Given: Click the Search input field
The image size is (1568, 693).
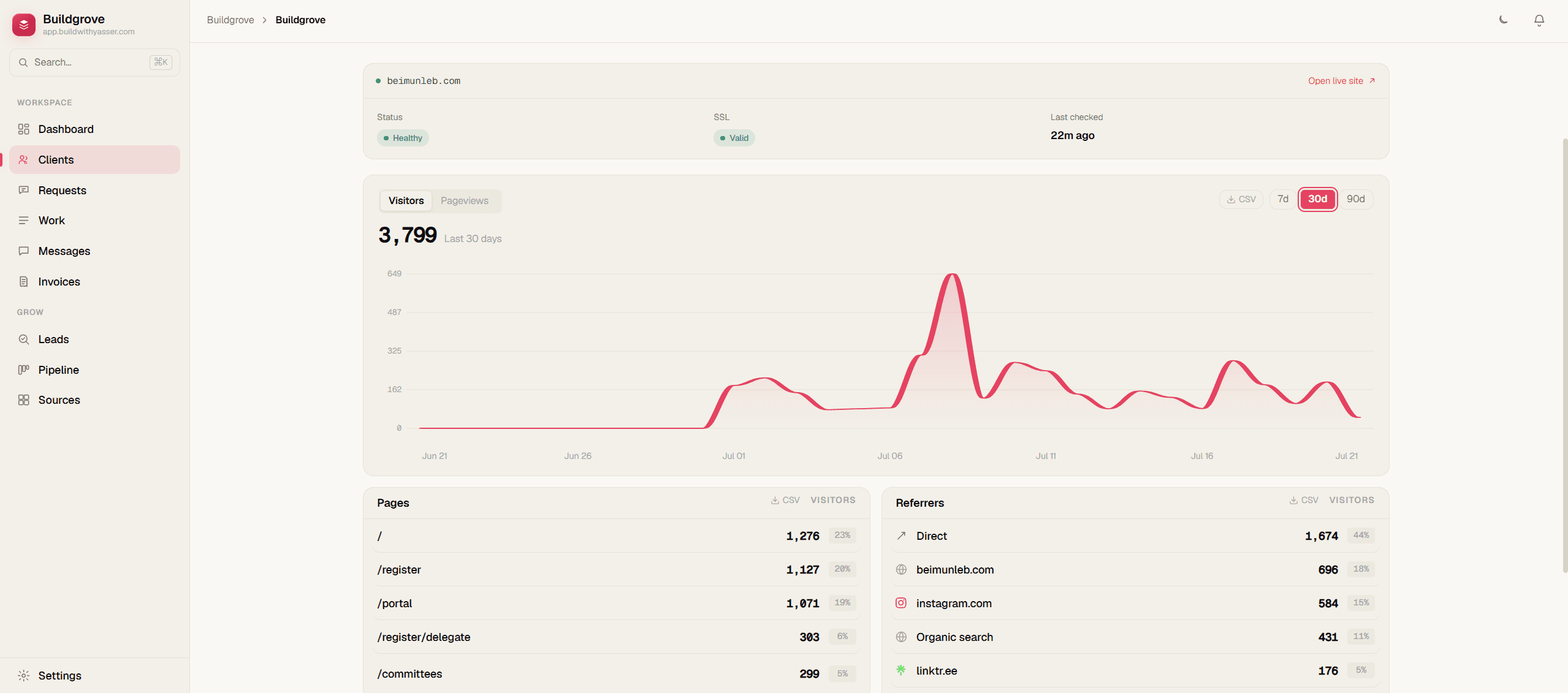Looking at the screenshot, I should click(x=94, y=62).
